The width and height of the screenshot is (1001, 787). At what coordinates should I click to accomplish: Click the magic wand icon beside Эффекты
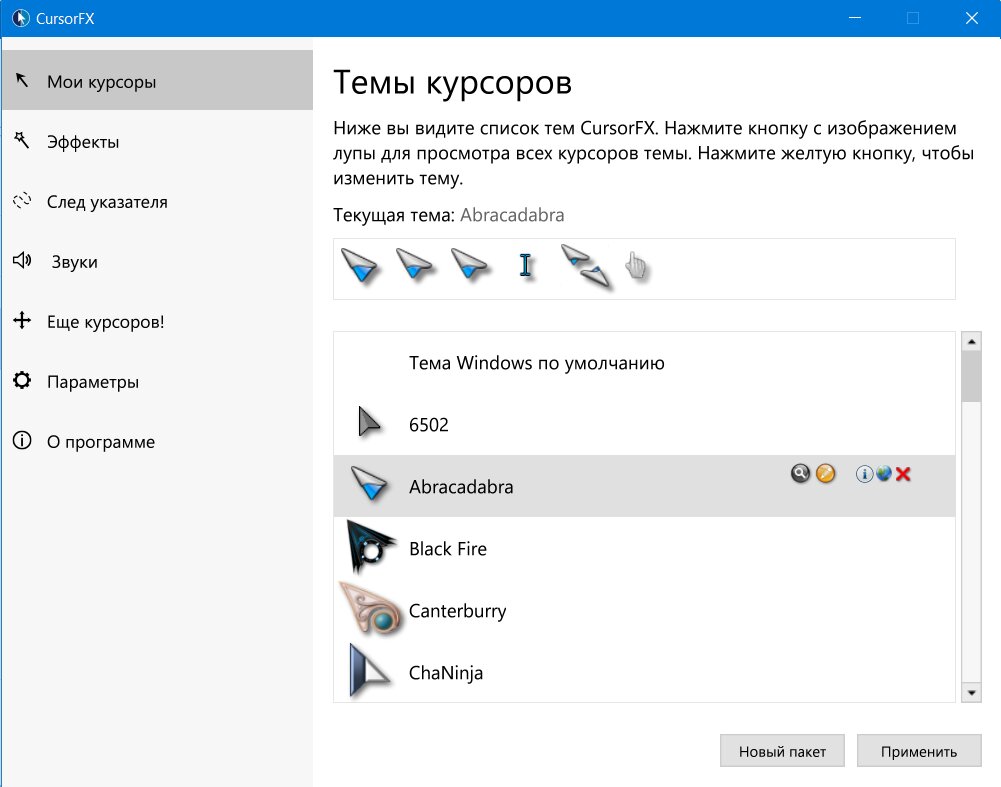pyautogui.click(x=22, y=140)
